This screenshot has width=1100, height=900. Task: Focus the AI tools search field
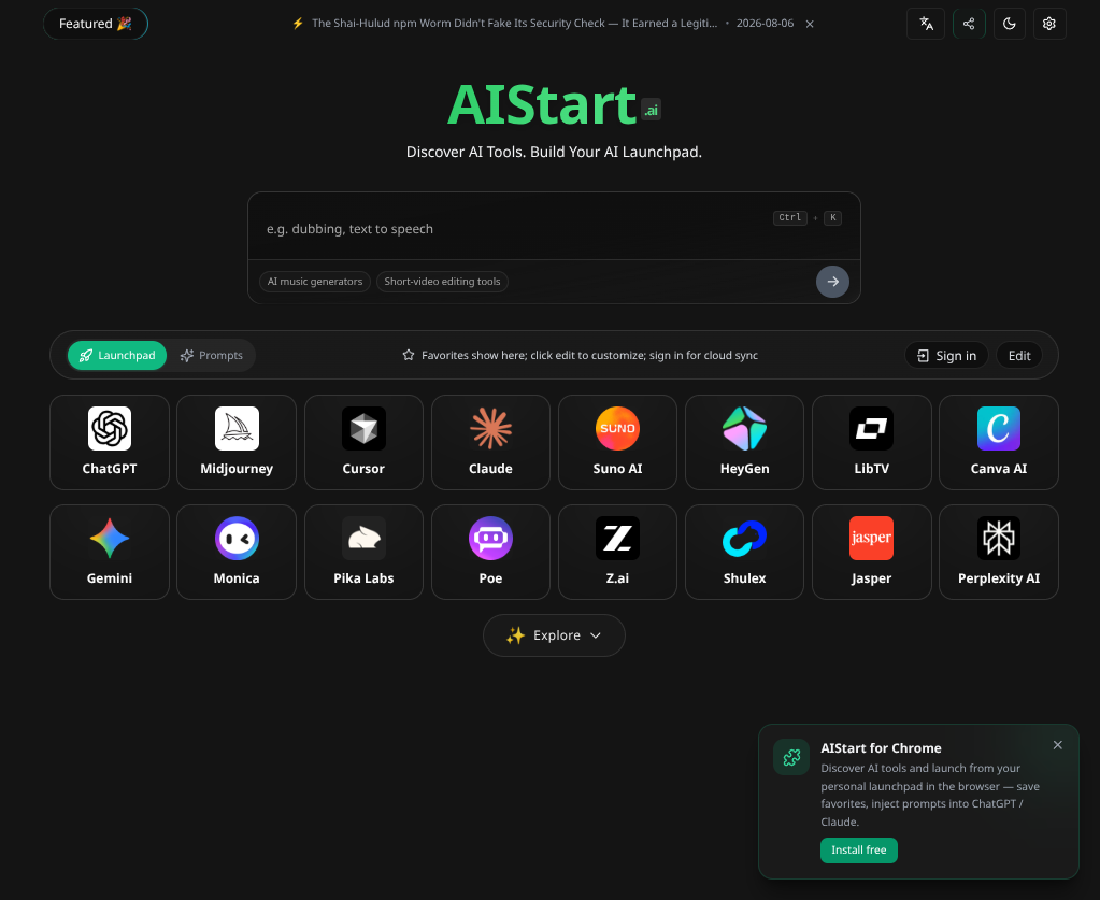point(512,229)
